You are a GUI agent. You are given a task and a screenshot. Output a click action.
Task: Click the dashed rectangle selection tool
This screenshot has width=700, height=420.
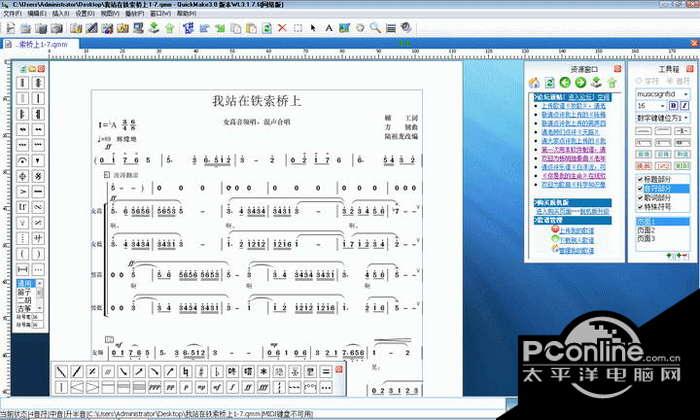coord(298,28)
